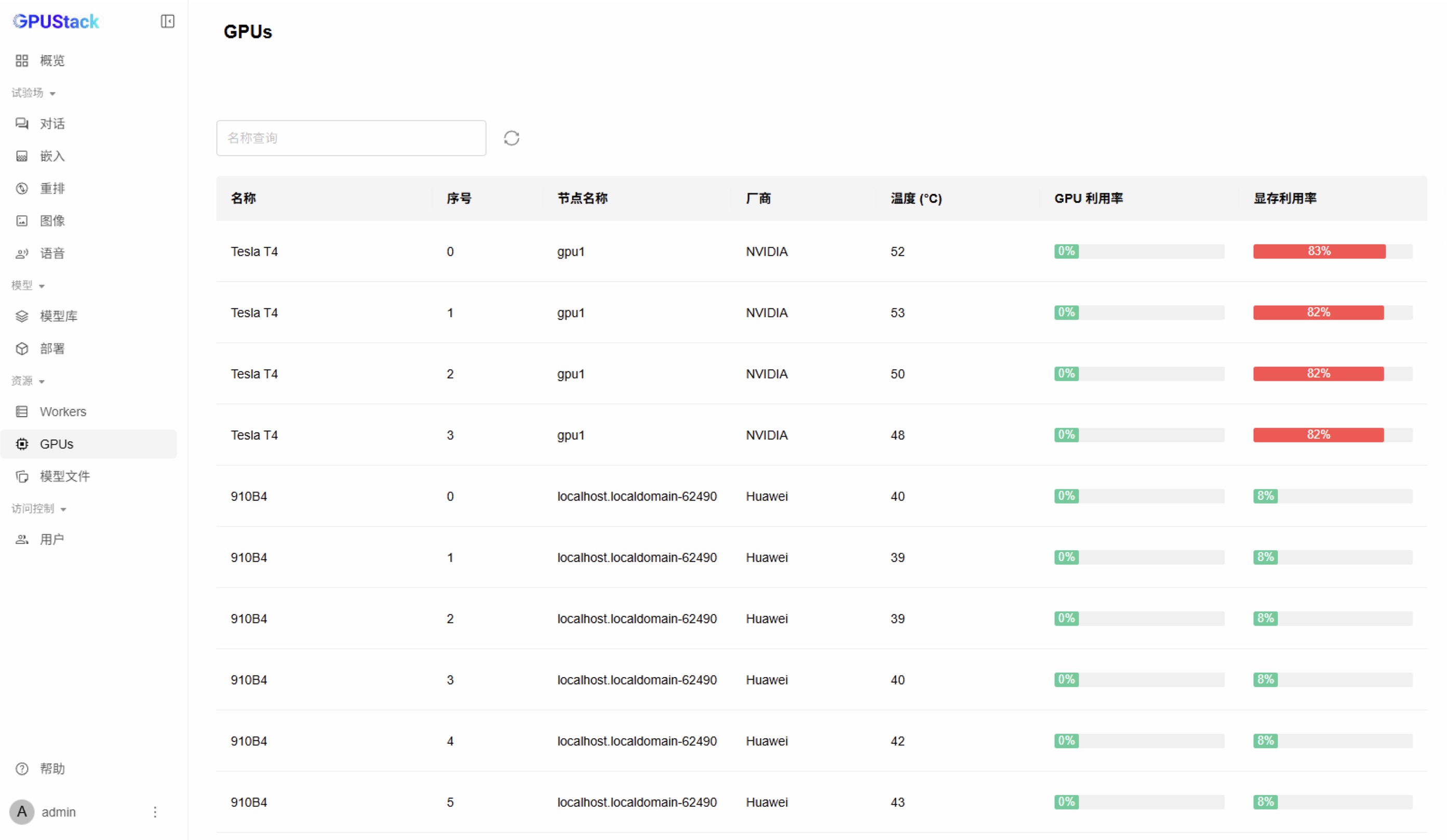Navigate to the Workers page
1447x840 pixels.
[63, 411]
